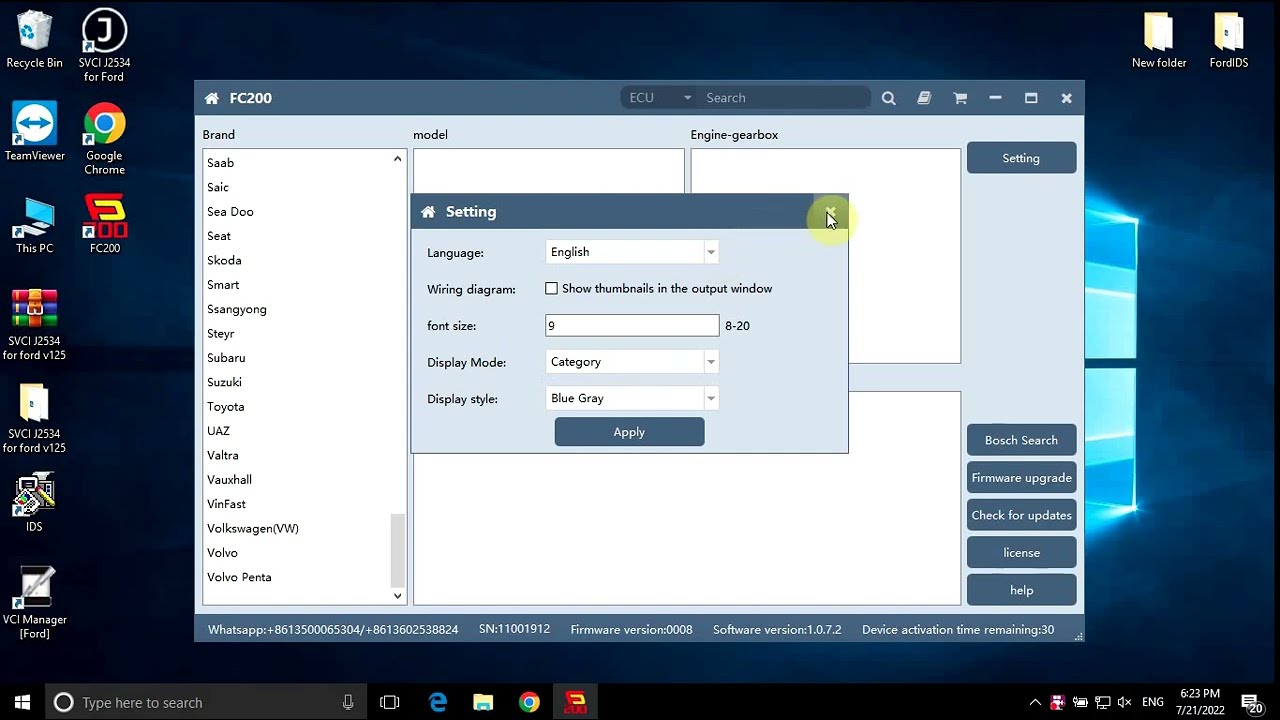Select SVCI J2534 for ford v125 archive icon

[34, 325]
